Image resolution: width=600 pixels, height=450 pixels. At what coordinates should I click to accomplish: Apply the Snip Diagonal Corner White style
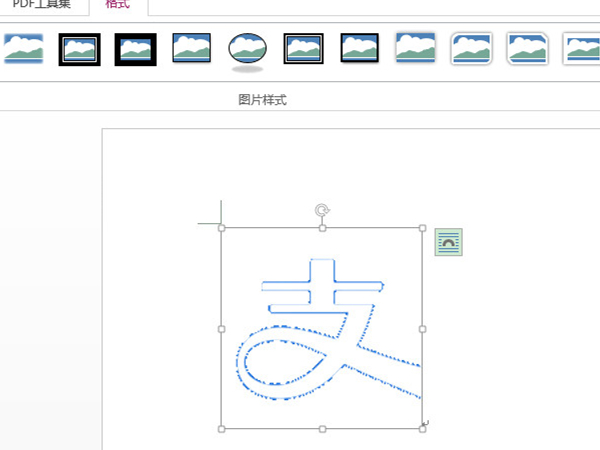point(528,49)
